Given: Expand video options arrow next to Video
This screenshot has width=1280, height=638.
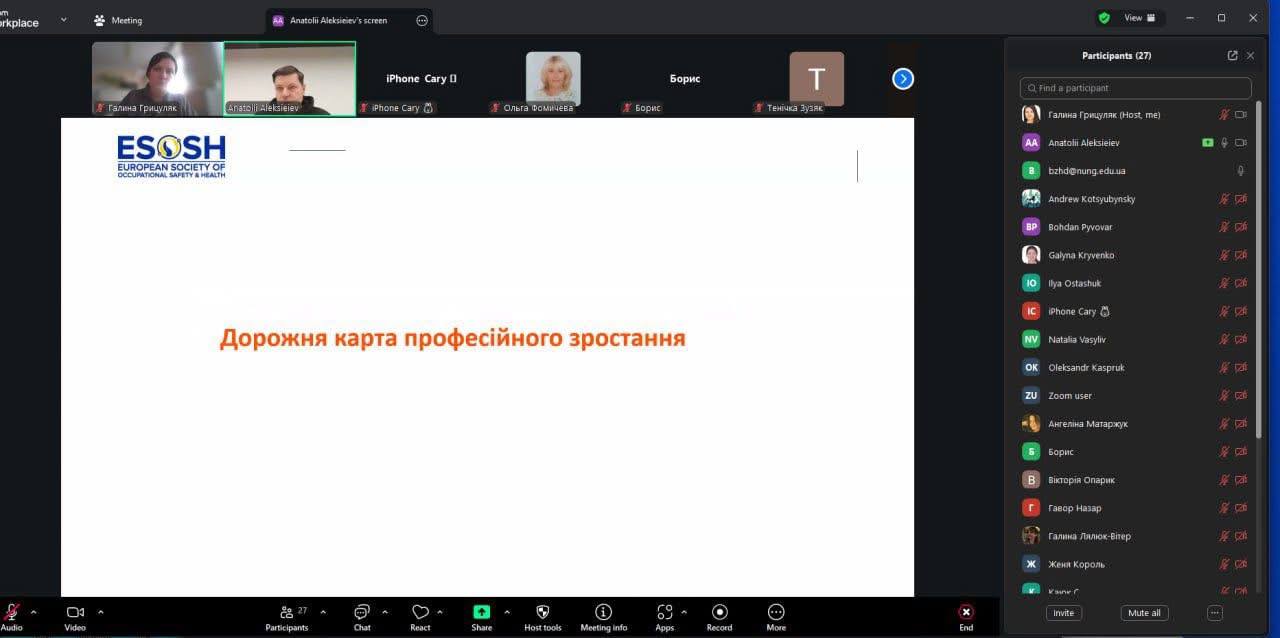Looking at the screenshot, I should point(100,612).
